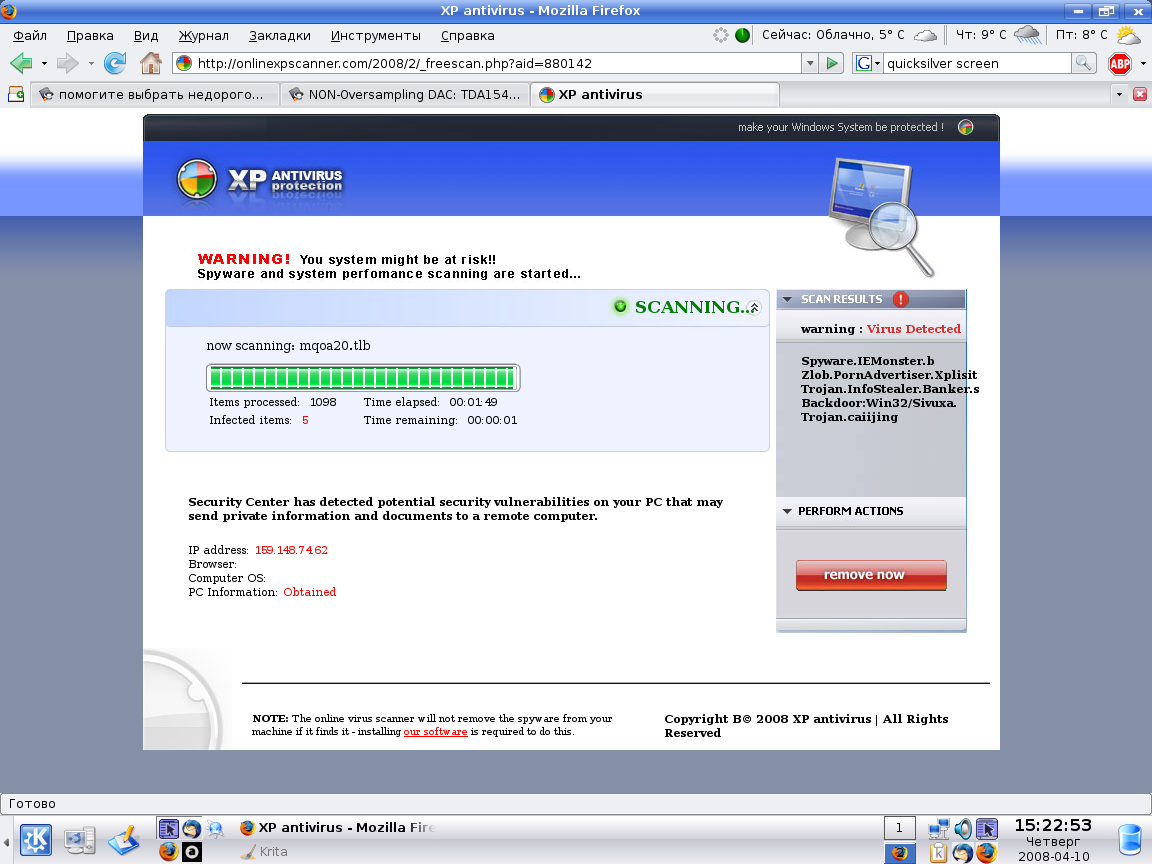Click the XP antivirus Firefox taskbar entry
This screenshot has width=1152, height=864.
click(338, 827)
